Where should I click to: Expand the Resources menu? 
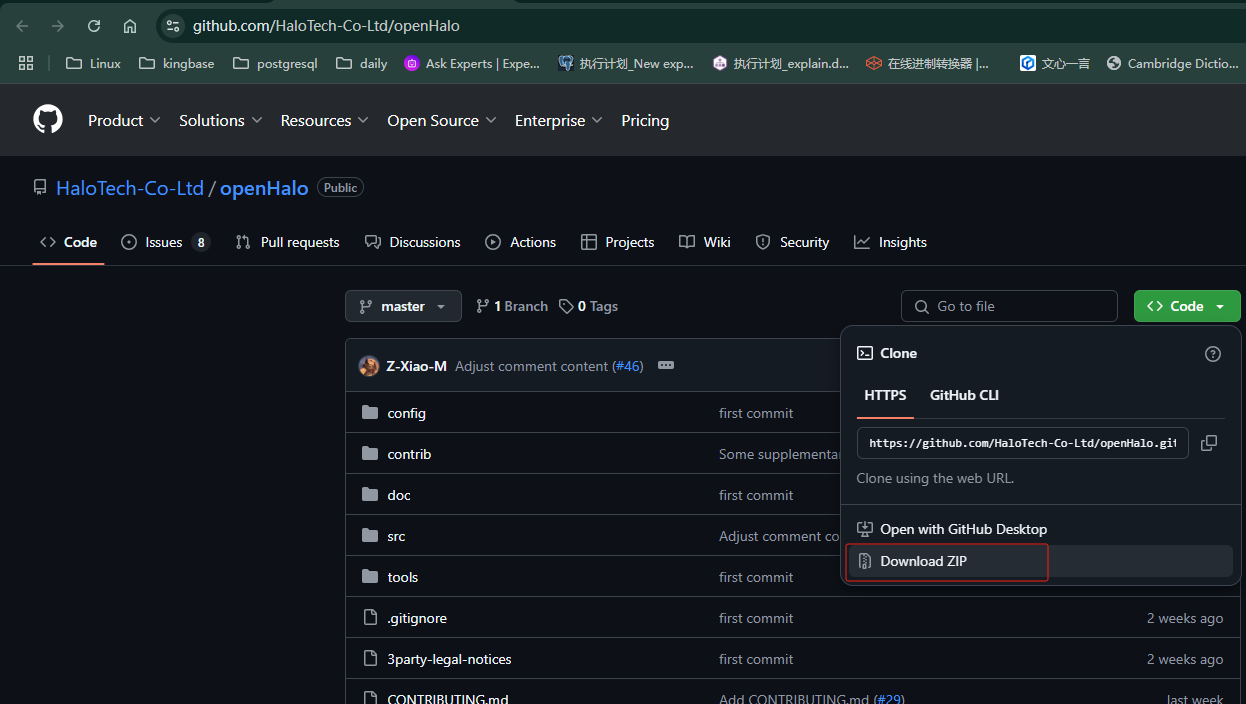click(325, 120)
